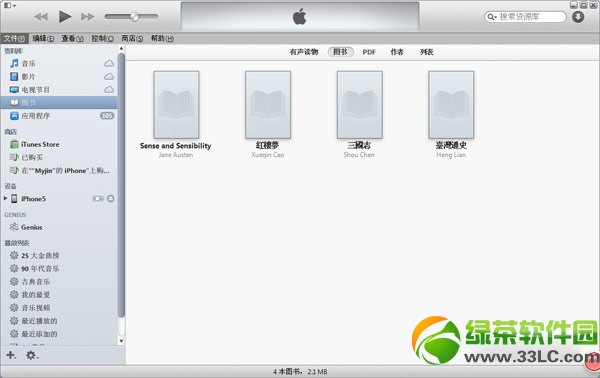
Task: Click the iPhone5 battery indicator icon
Action: tap(98, 199)
